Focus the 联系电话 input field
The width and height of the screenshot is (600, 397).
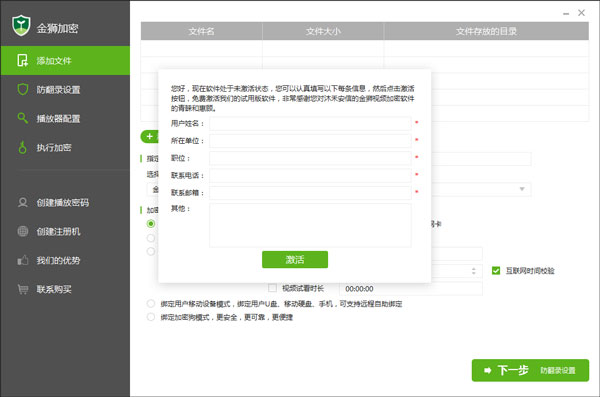(310, 175)
